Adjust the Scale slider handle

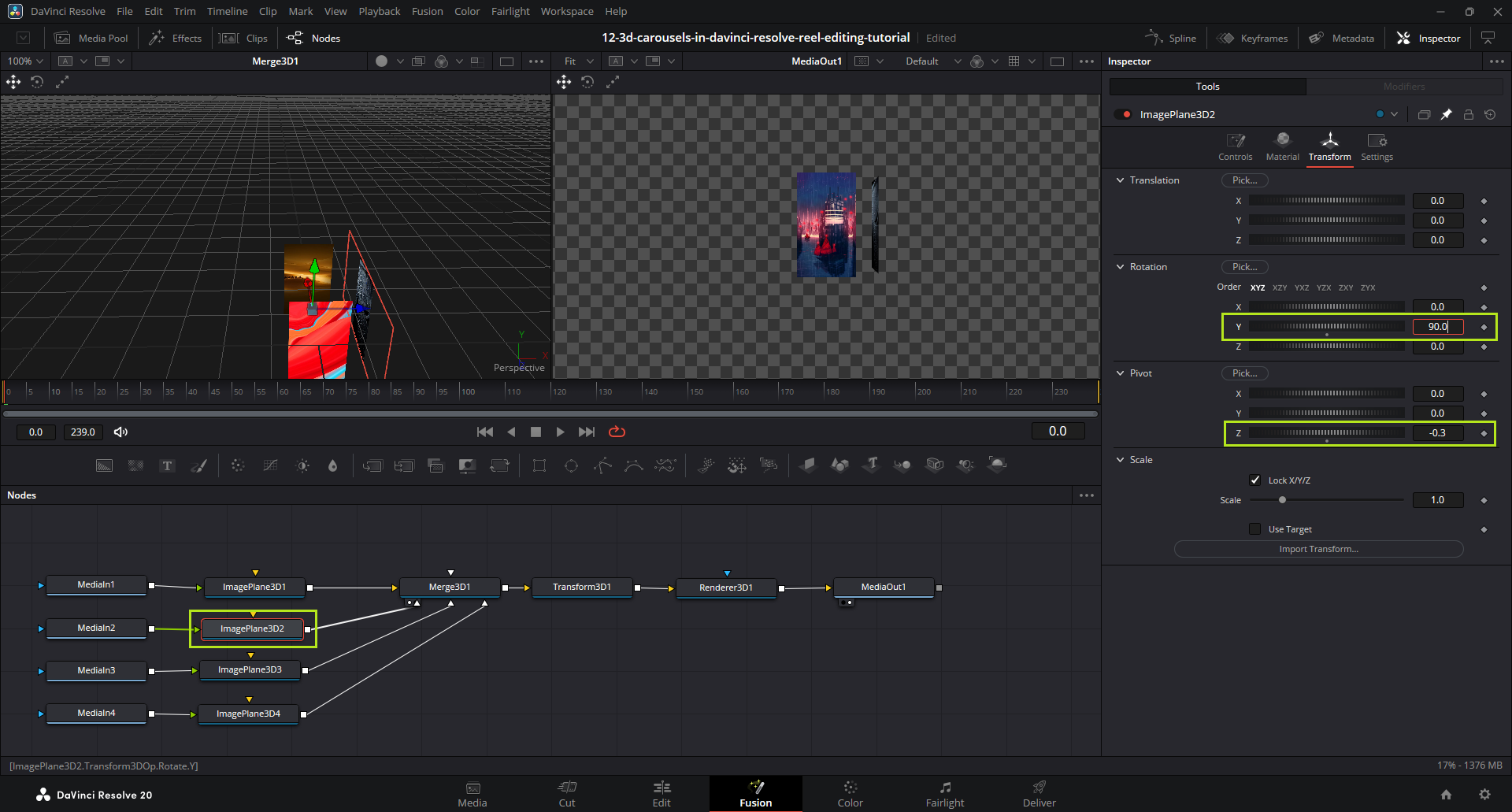coord(1282,500)
